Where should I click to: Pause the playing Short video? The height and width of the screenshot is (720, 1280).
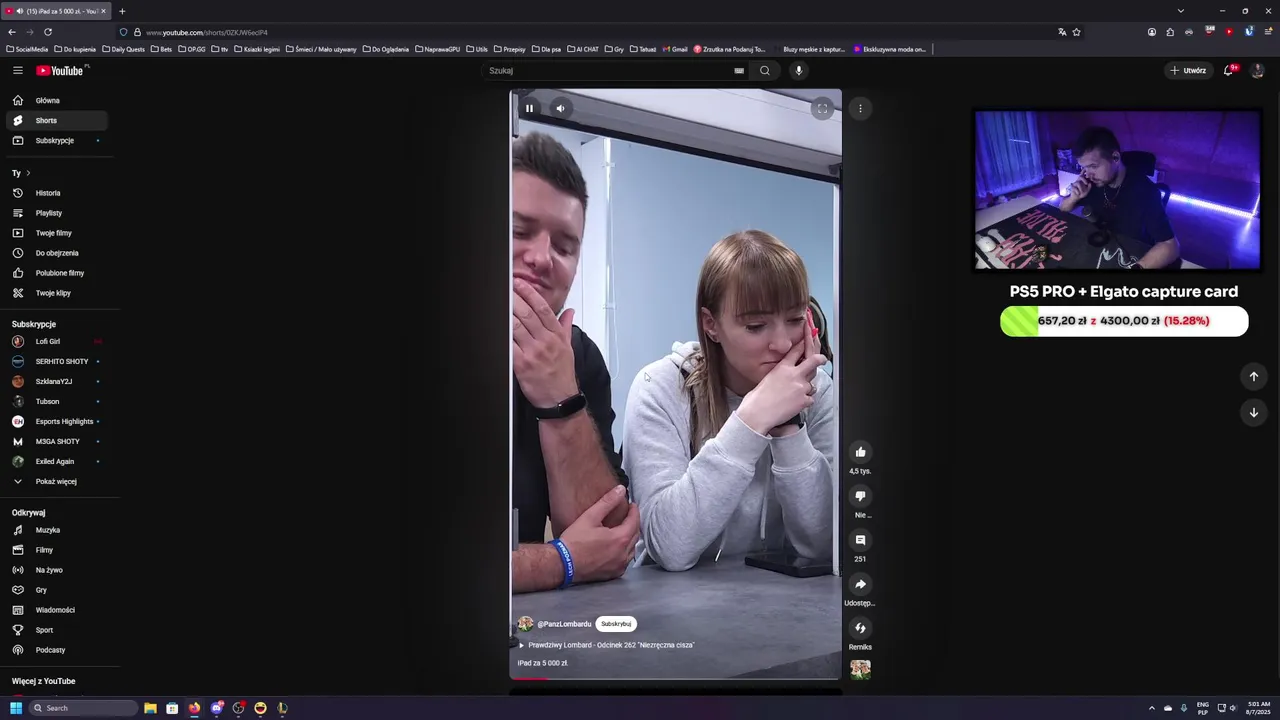(x=529, y=108)
